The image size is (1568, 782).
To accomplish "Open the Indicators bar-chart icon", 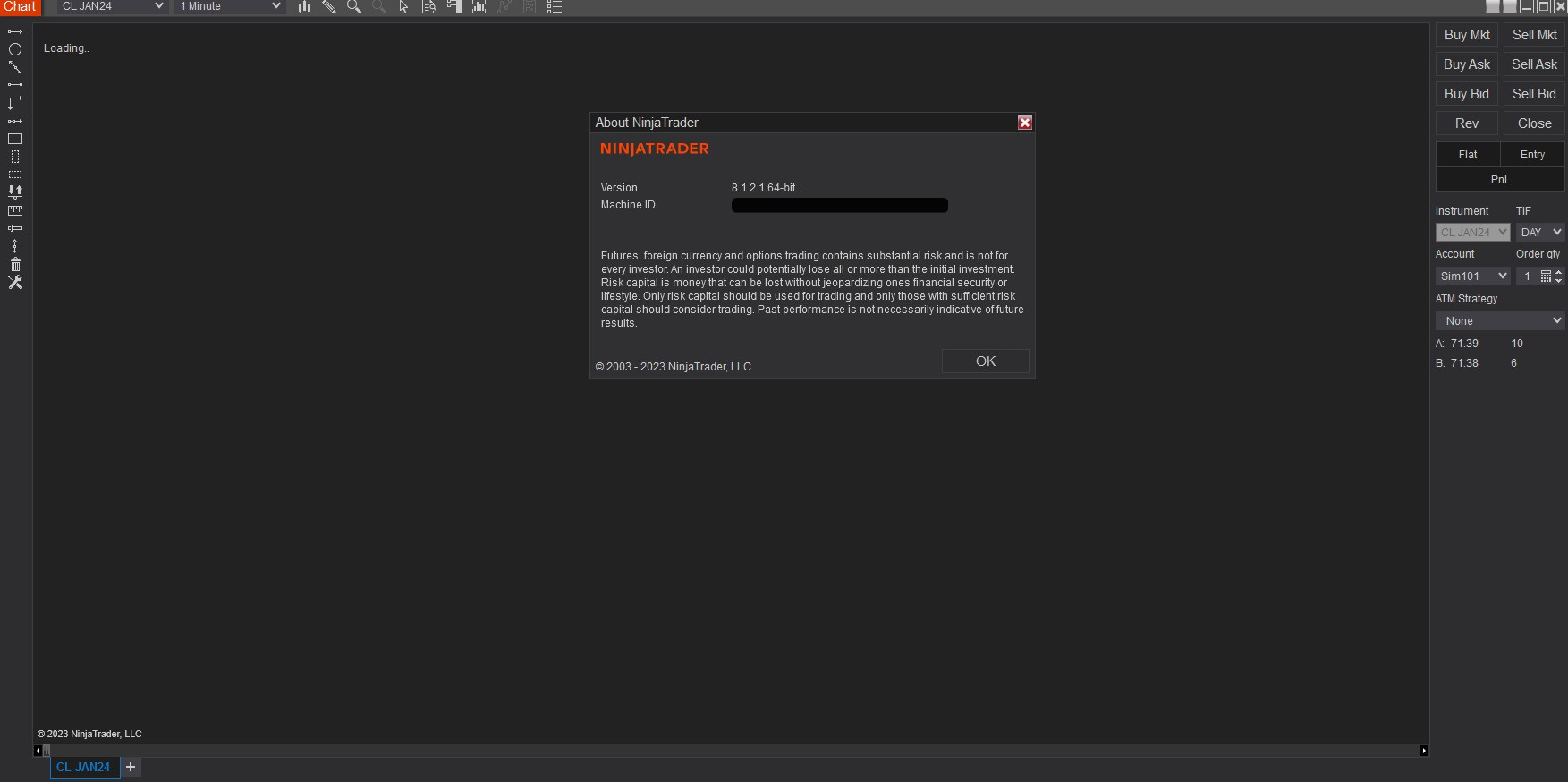I will click(x=479, y=7).
